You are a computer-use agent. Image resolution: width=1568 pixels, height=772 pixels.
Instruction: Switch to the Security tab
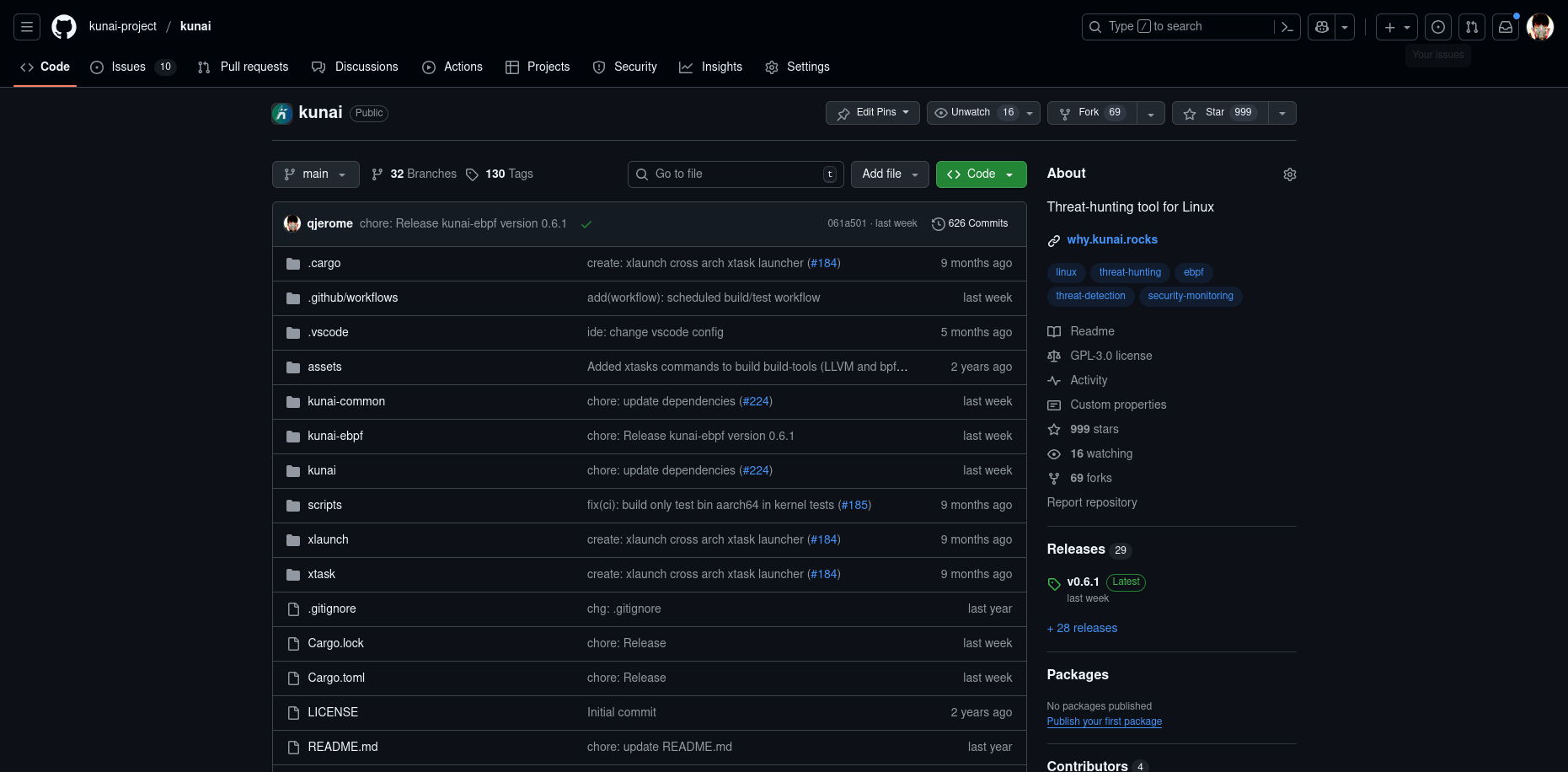(624, 67)
